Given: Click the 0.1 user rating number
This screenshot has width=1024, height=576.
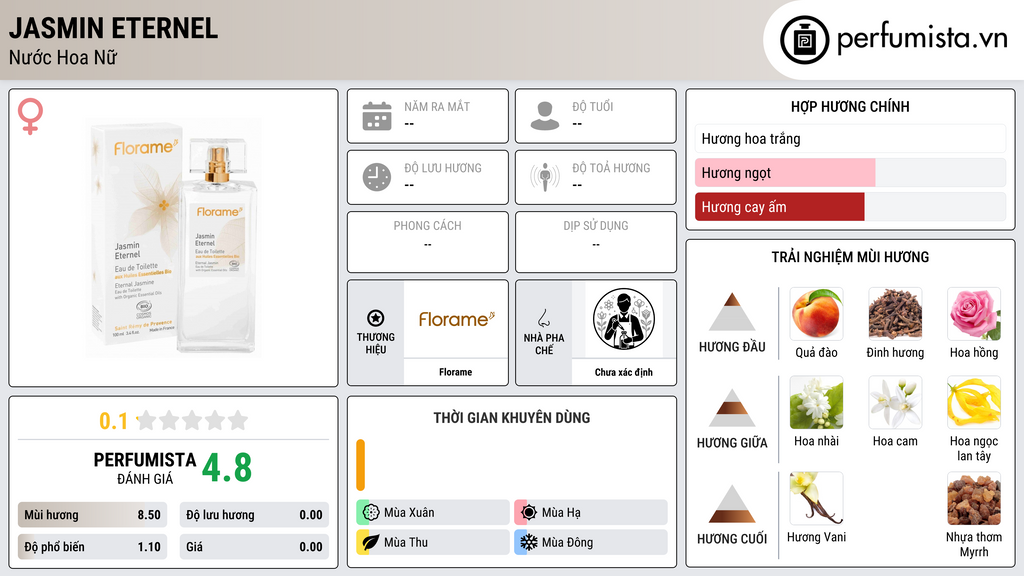Looking at the screenshot, I should pyautogui.click(x=113, y=421).
